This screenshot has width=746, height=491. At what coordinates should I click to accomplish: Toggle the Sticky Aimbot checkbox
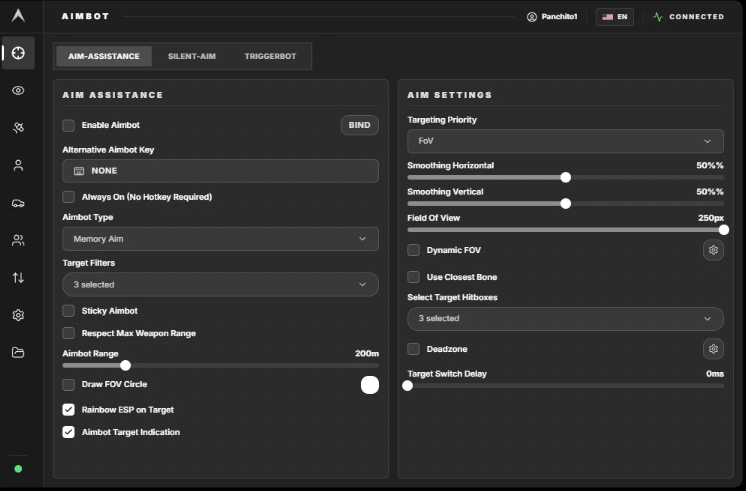coord(69,311)
